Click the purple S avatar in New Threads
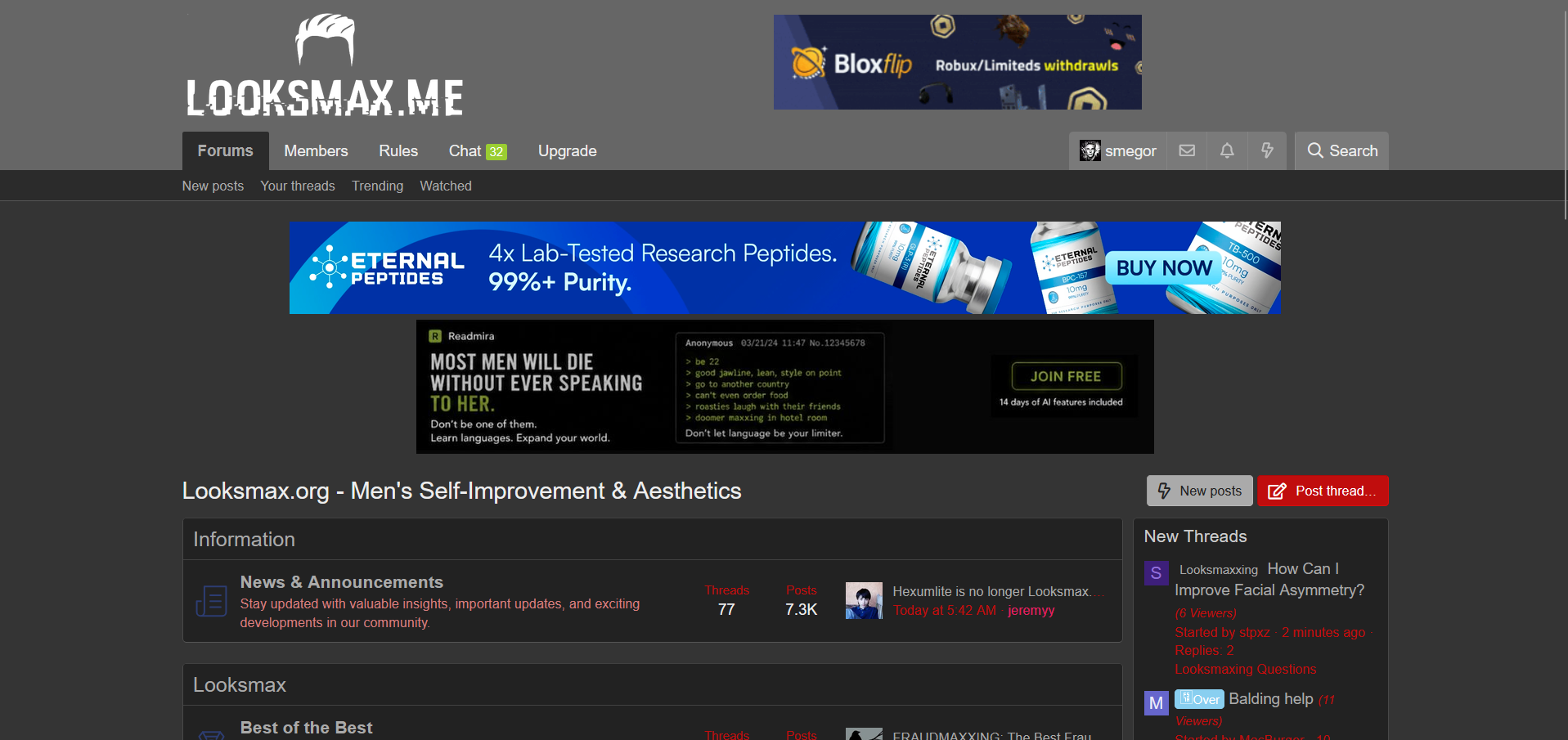 point(1156,572)
